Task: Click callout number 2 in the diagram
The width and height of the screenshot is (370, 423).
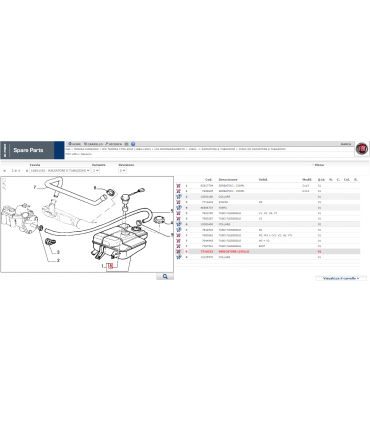Action: pos(58,260)
